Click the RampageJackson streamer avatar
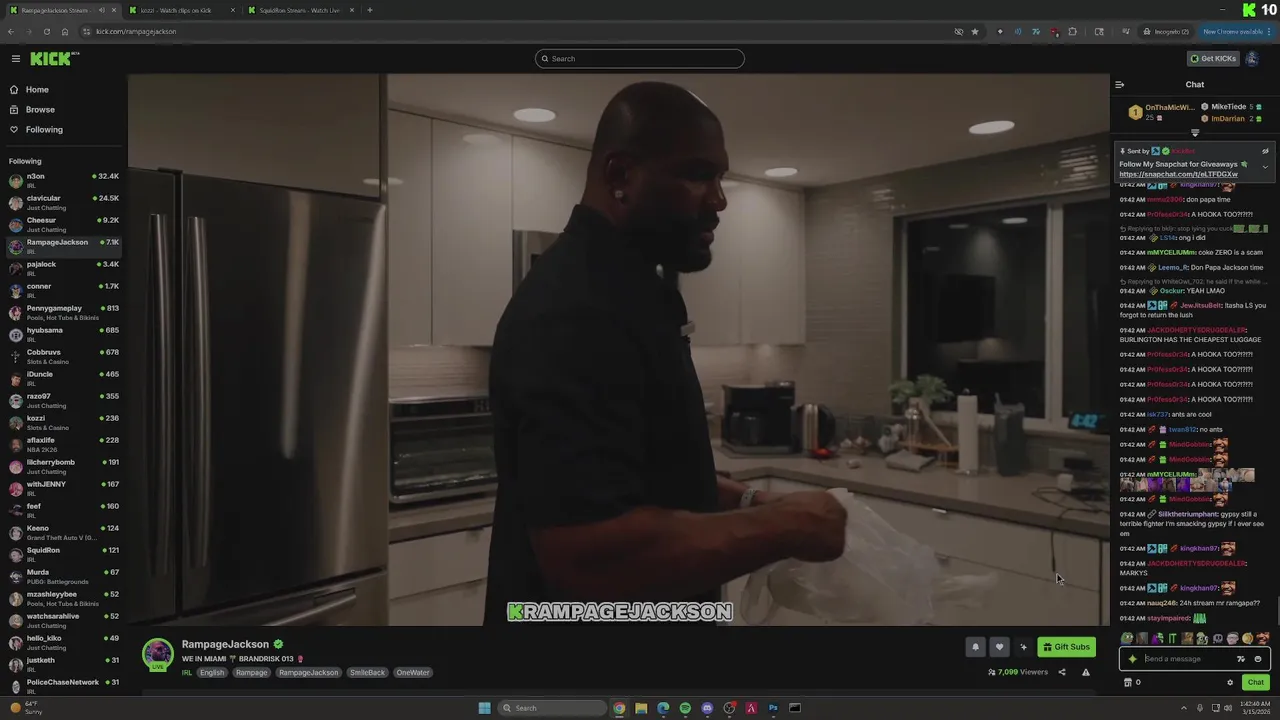This screenshot has height=720, width=1280. (x=157, y=654)
